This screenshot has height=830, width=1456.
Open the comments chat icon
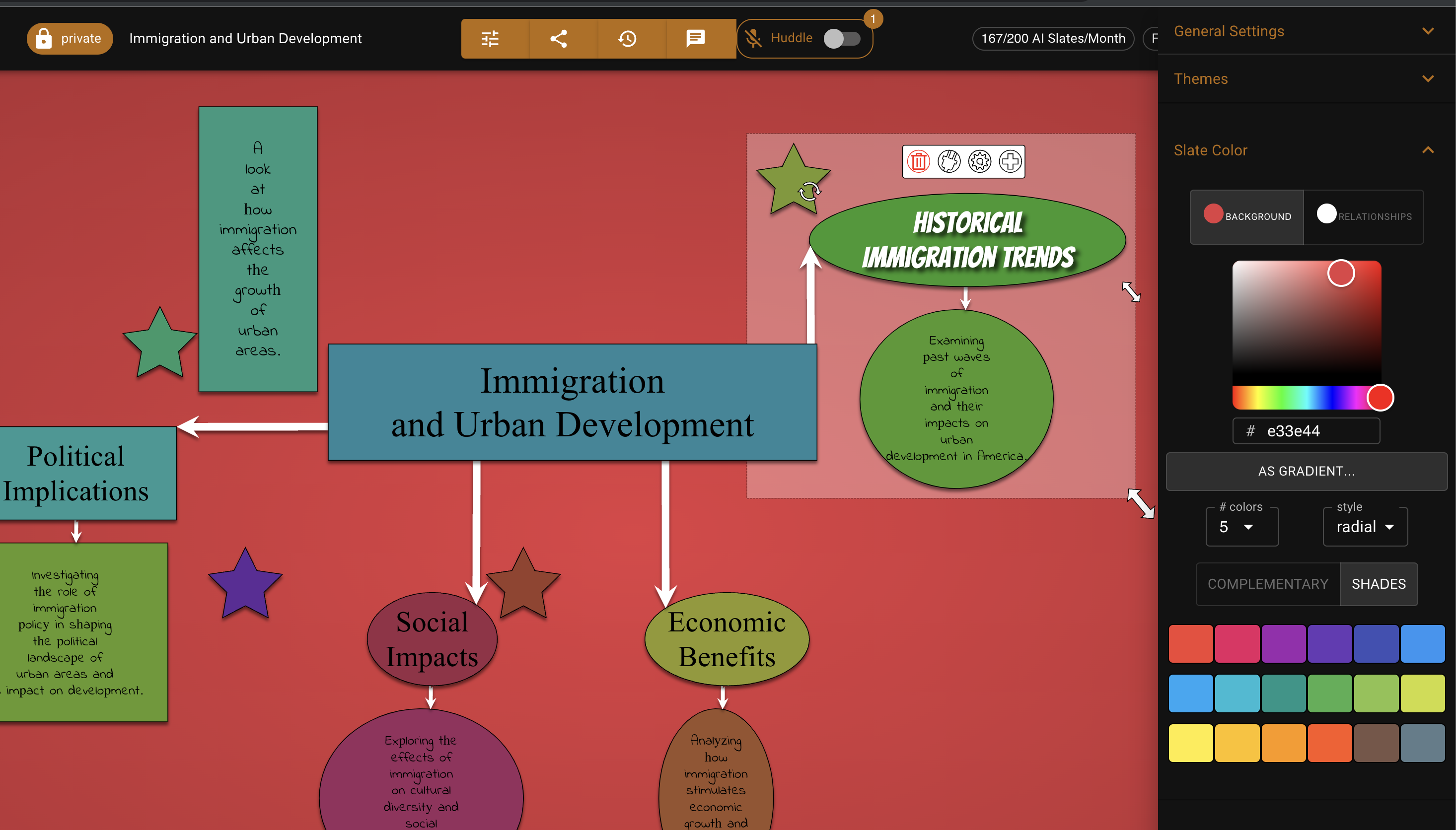(695, 39)
